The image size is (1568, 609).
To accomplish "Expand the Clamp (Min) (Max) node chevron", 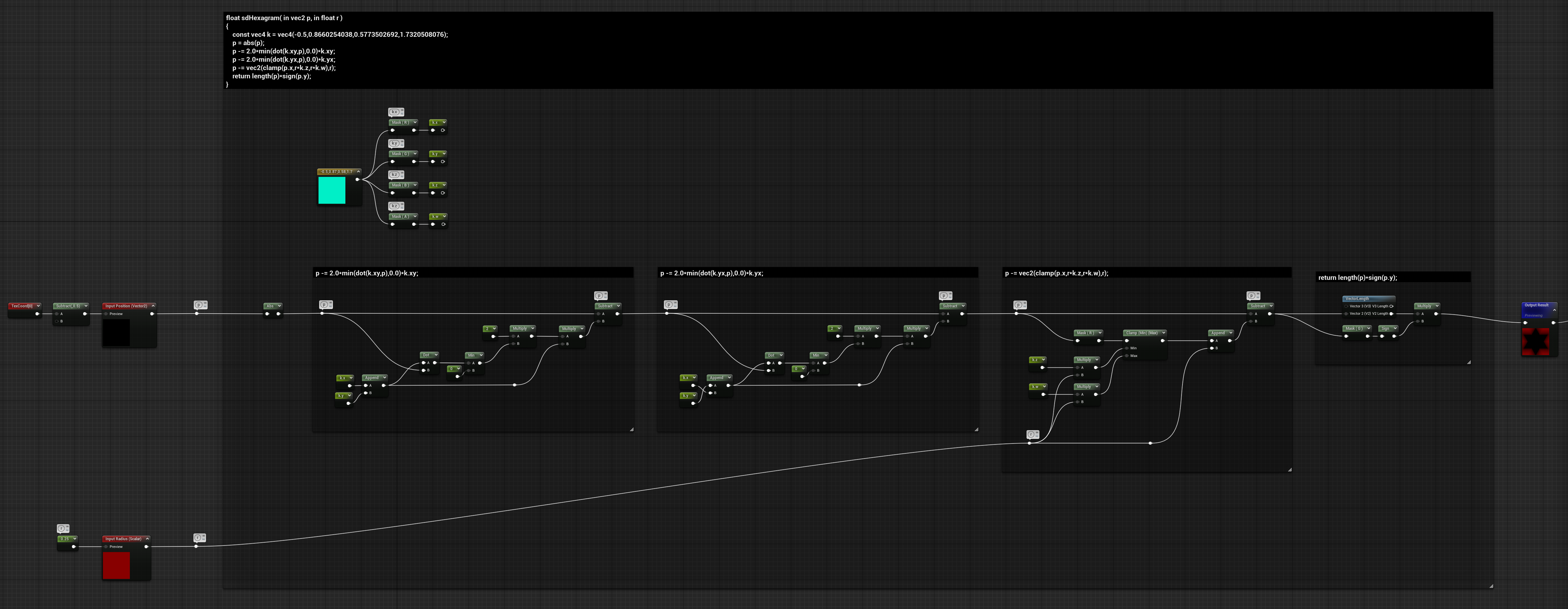I will click(x=1163, y=333).
